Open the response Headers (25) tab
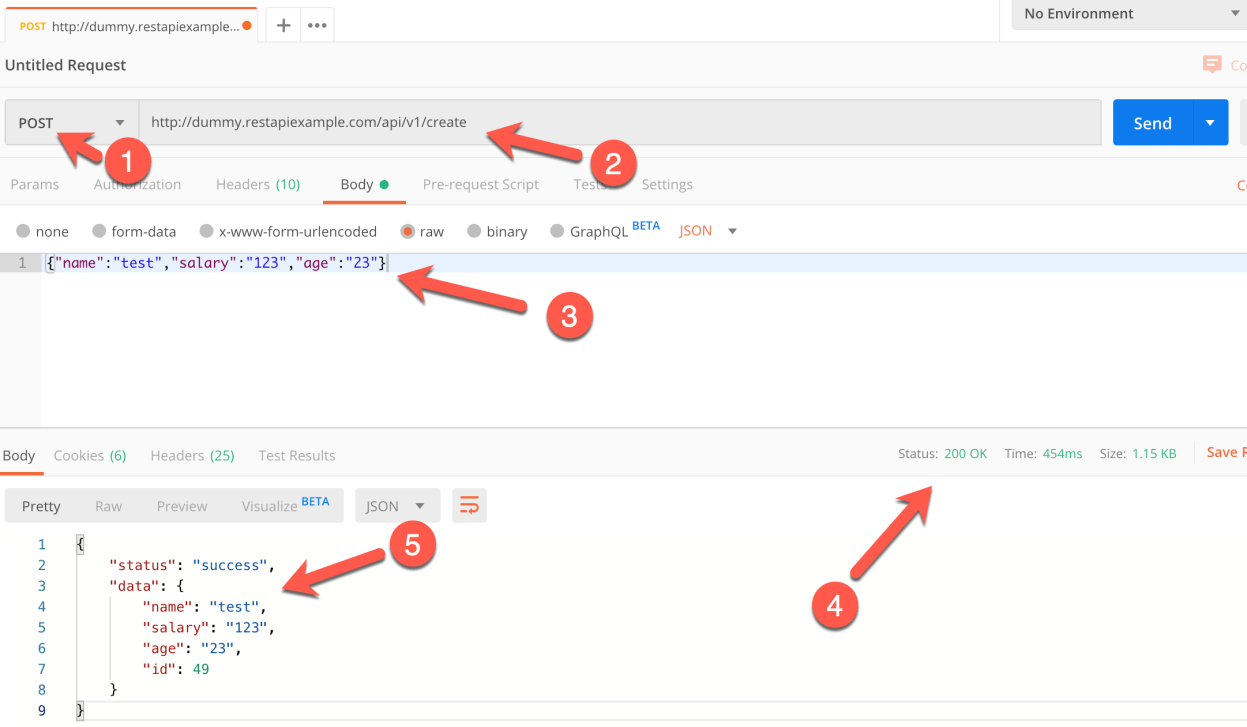Screen dimensions: 1247x727 192,455
